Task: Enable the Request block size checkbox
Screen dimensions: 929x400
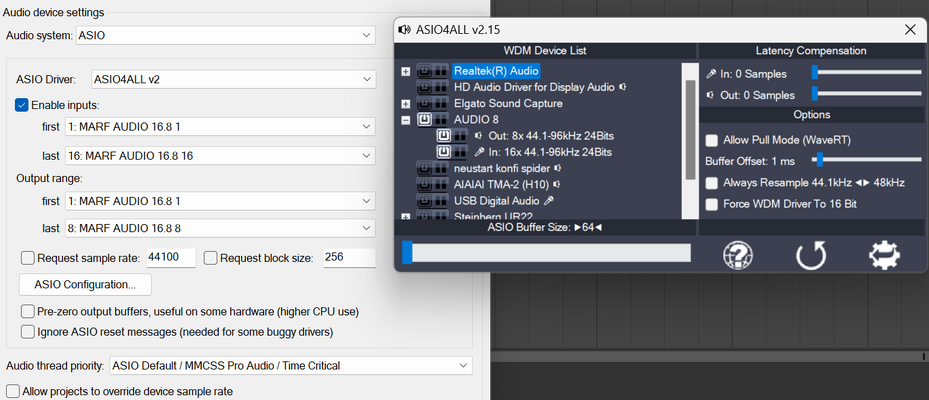Action: [210, 258]
